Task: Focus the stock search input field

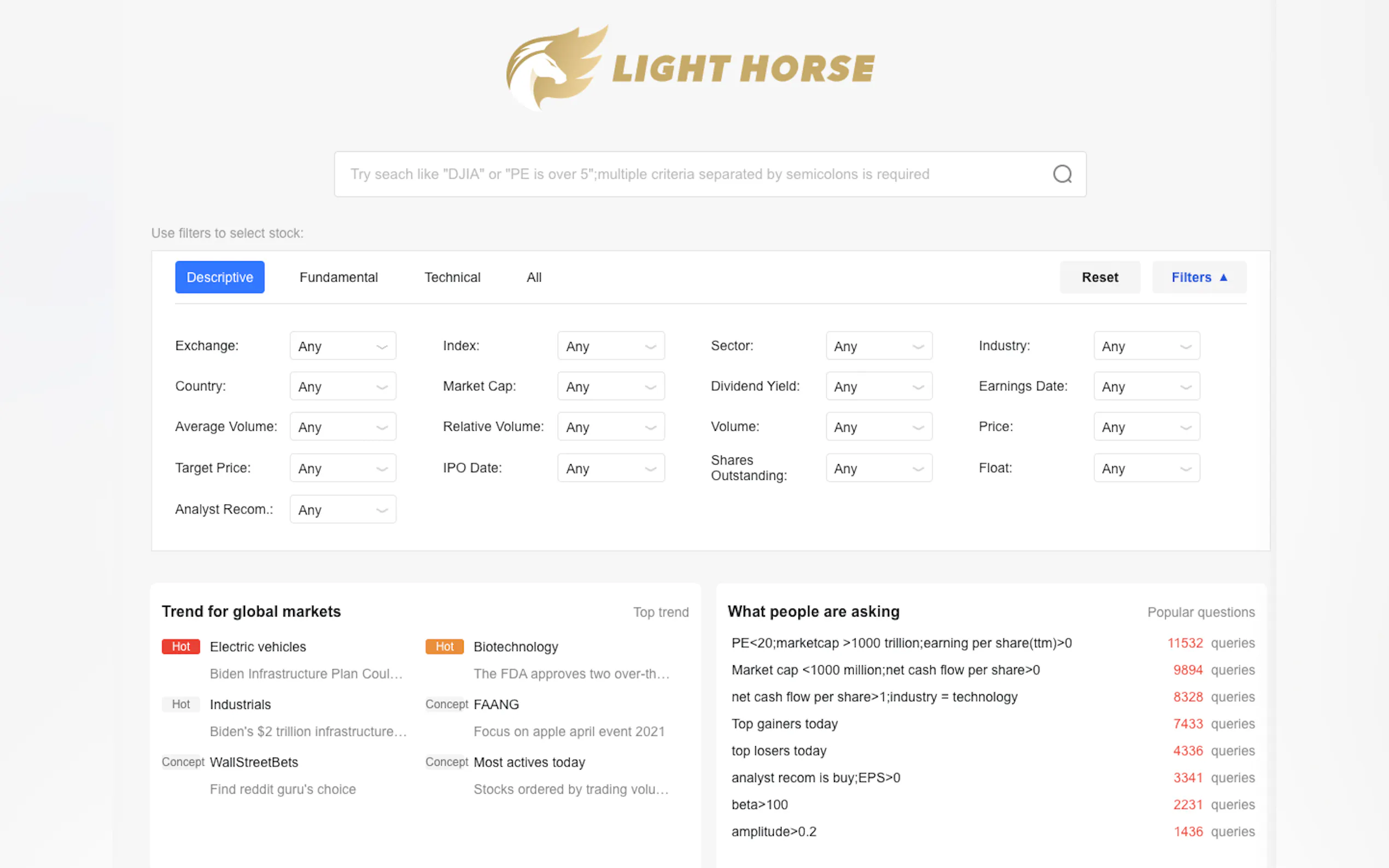Action: 689,174
